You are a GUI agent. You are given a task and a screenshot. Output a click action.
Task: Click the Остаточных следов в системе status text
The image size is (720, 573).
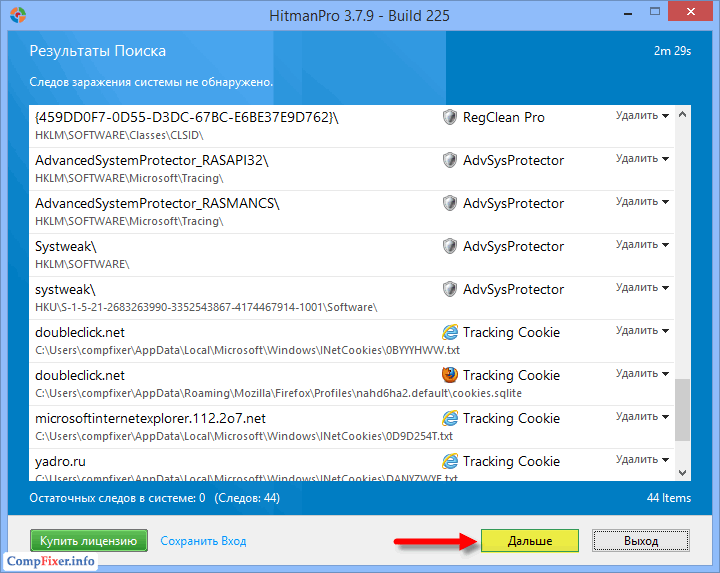[x=117, y=498]
